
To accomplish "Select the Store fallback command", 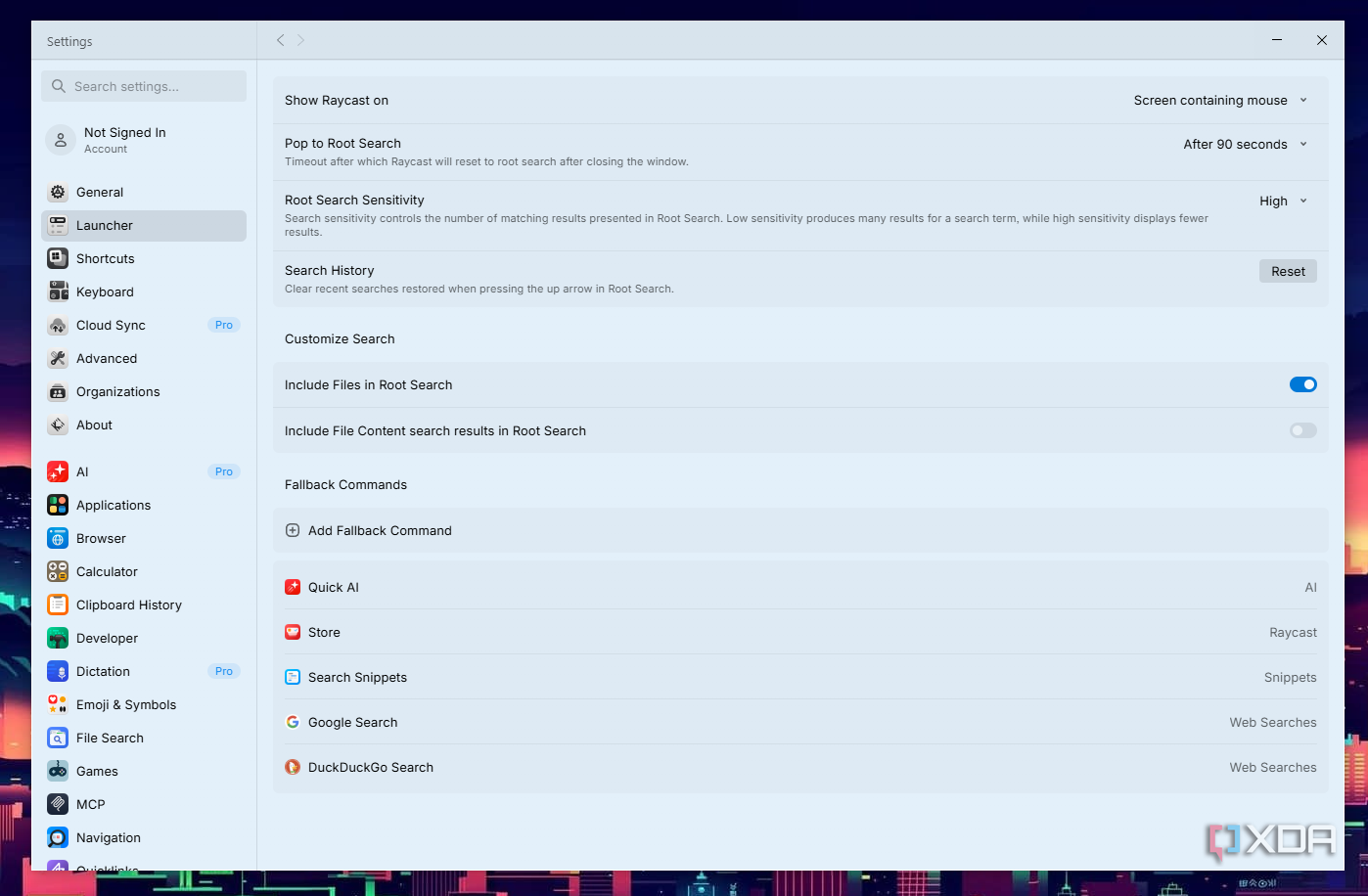I will pyautogui.click(x=800, y=633).
